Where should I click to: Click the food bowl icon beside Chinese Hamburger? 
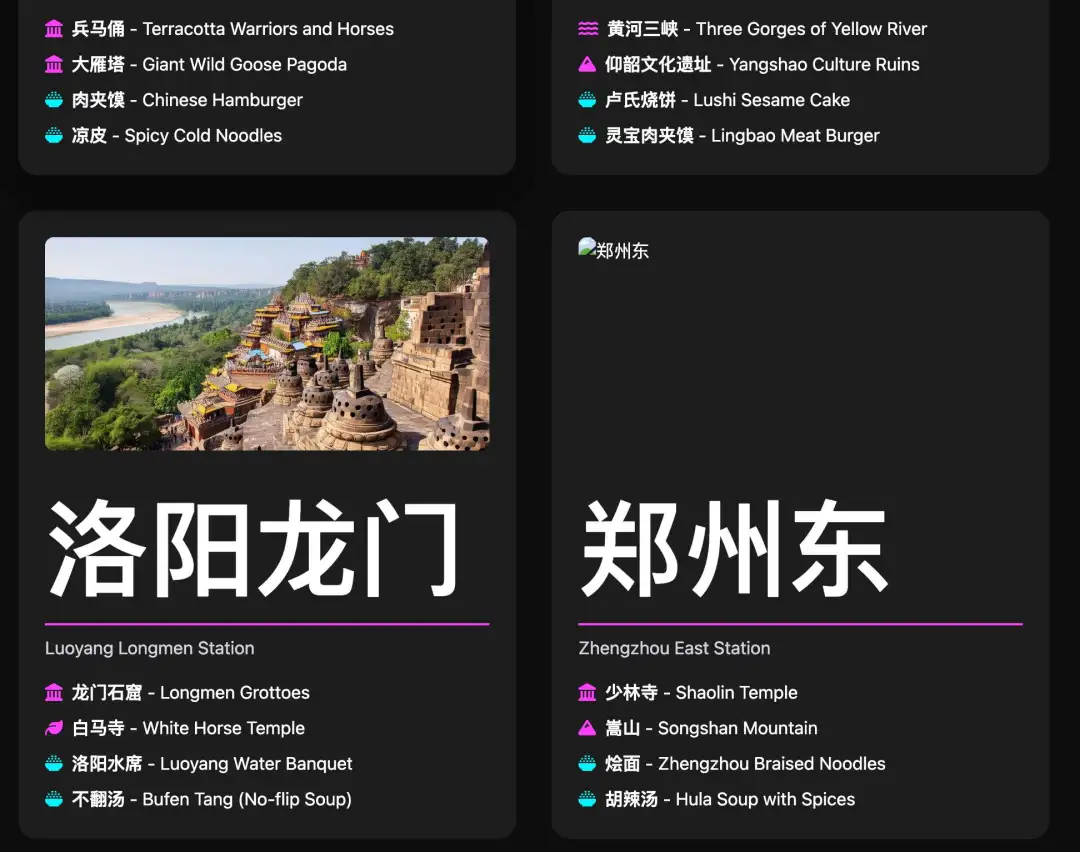(54, 100)
